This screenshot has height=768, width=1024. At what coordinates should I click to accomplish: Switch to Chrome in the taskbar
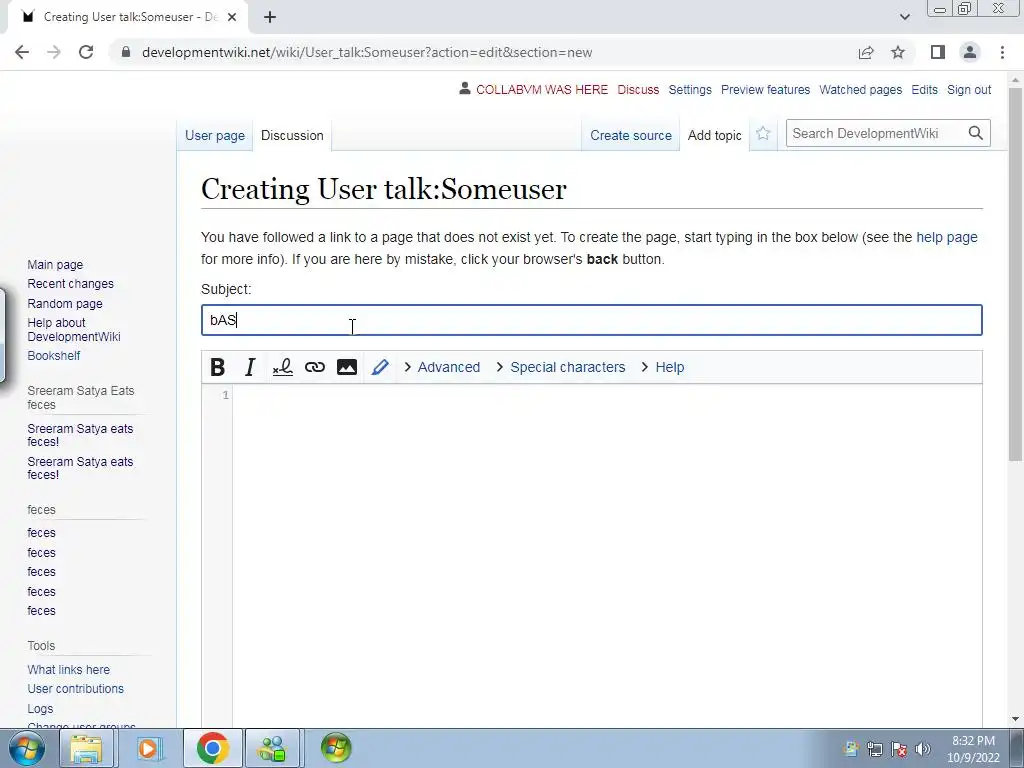(212, 748)
